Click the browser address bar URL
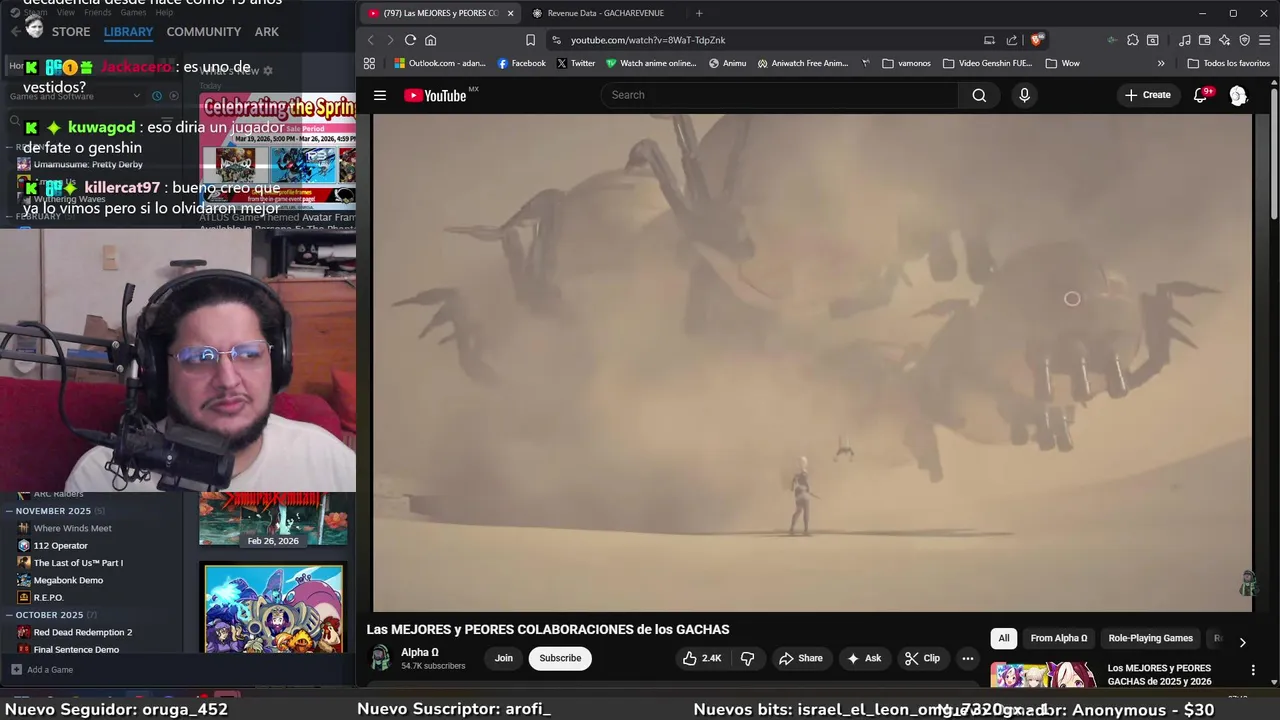Image resolution: width=1280 pixels, height=720 pixels. pos(648,40)
